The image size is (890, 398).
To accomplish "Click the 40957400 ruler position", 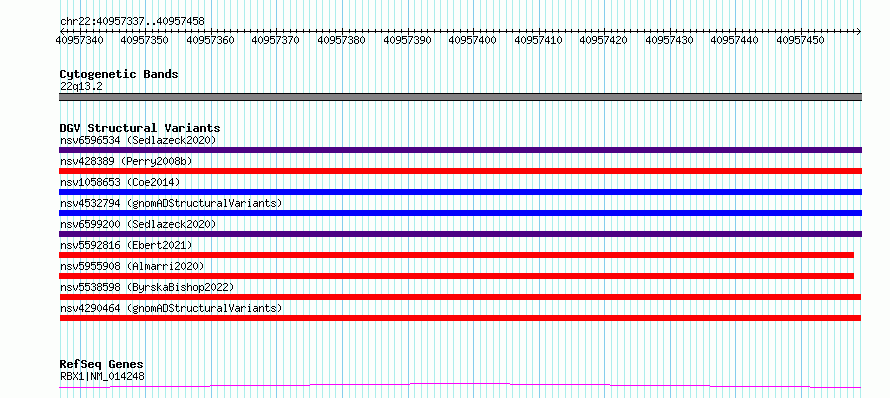I will pos(473,40).
